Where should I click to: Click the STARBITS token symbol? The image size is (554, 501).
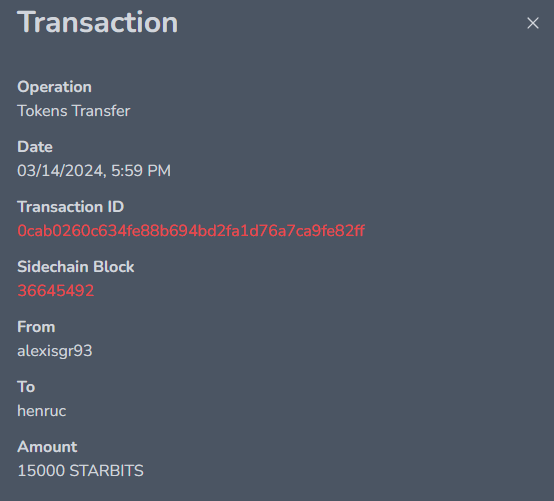click(x=106, y=471)
